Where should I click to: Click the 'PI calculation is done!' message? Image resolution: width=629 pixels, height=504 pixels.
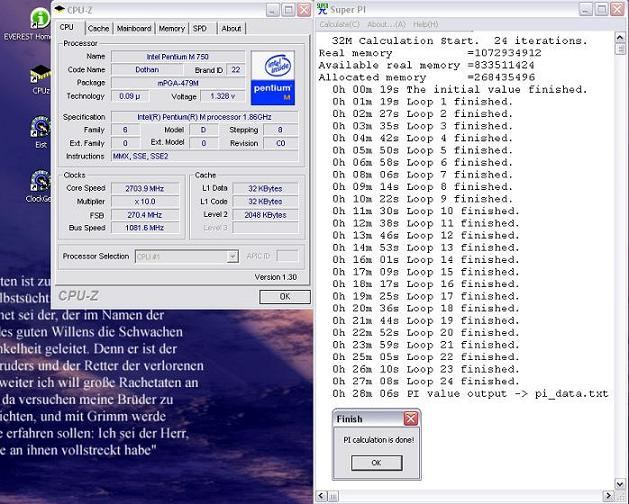pyautogui.click(x=379, y=440)
